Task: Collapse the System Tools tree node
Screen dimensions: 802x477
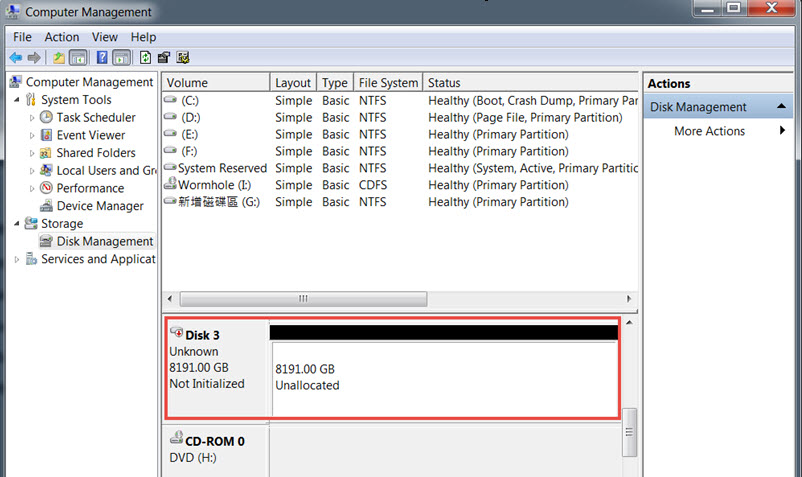Action: click(17, 100)
